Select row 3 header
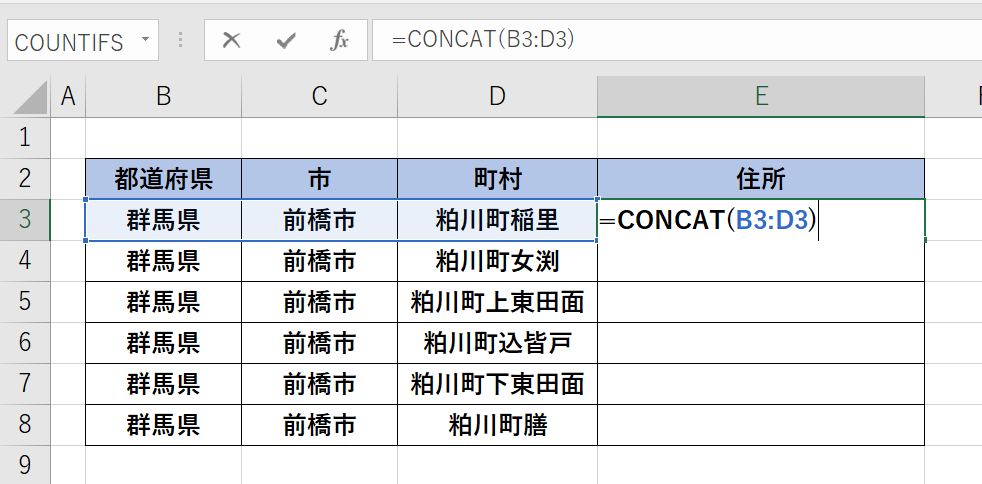The height and width of the screenshot is (484, 982). coord(25,220)
